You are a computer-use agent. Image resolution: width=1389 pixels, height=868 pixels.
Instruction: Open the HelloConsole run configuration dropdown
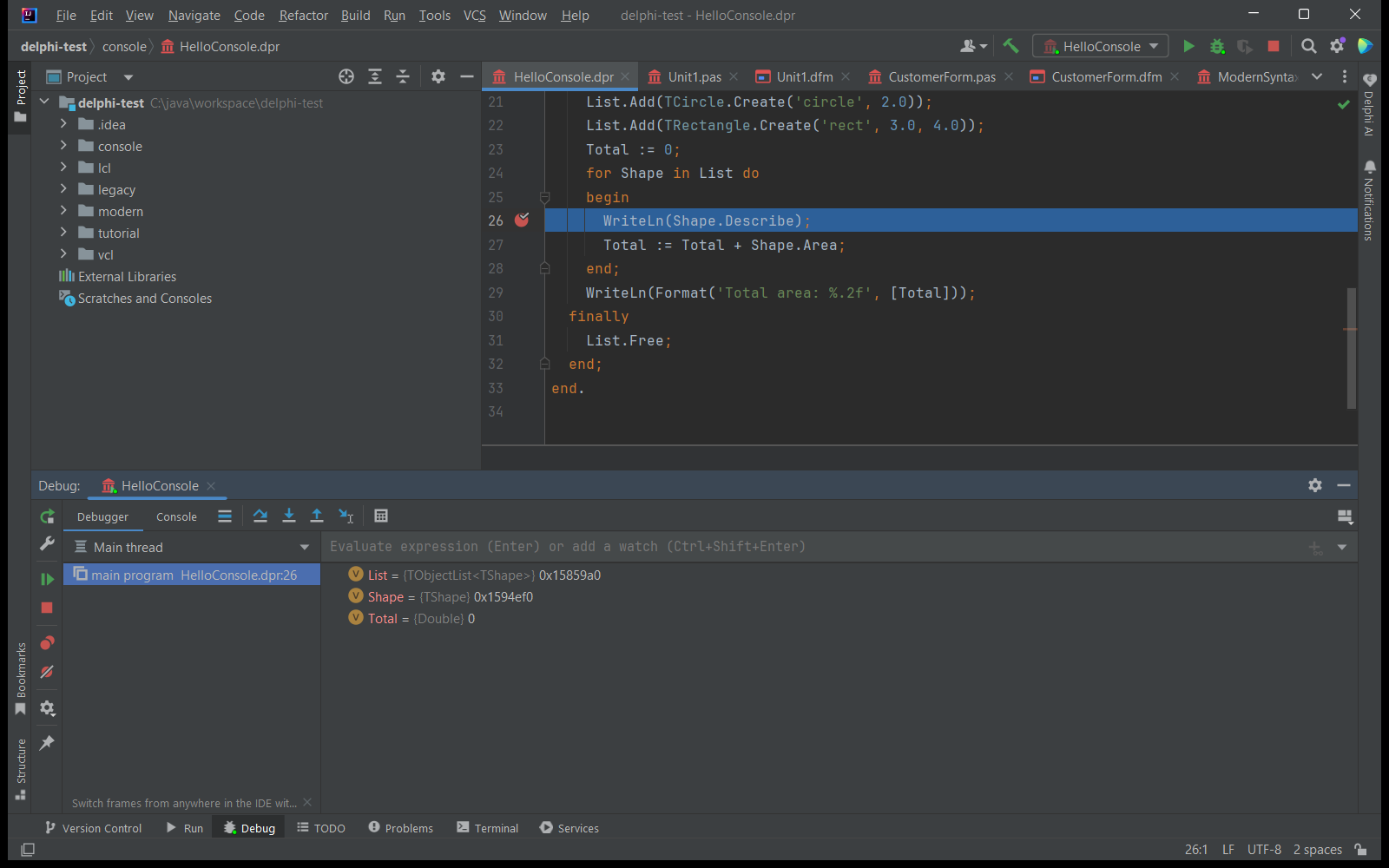click(x=1100, y=46)
